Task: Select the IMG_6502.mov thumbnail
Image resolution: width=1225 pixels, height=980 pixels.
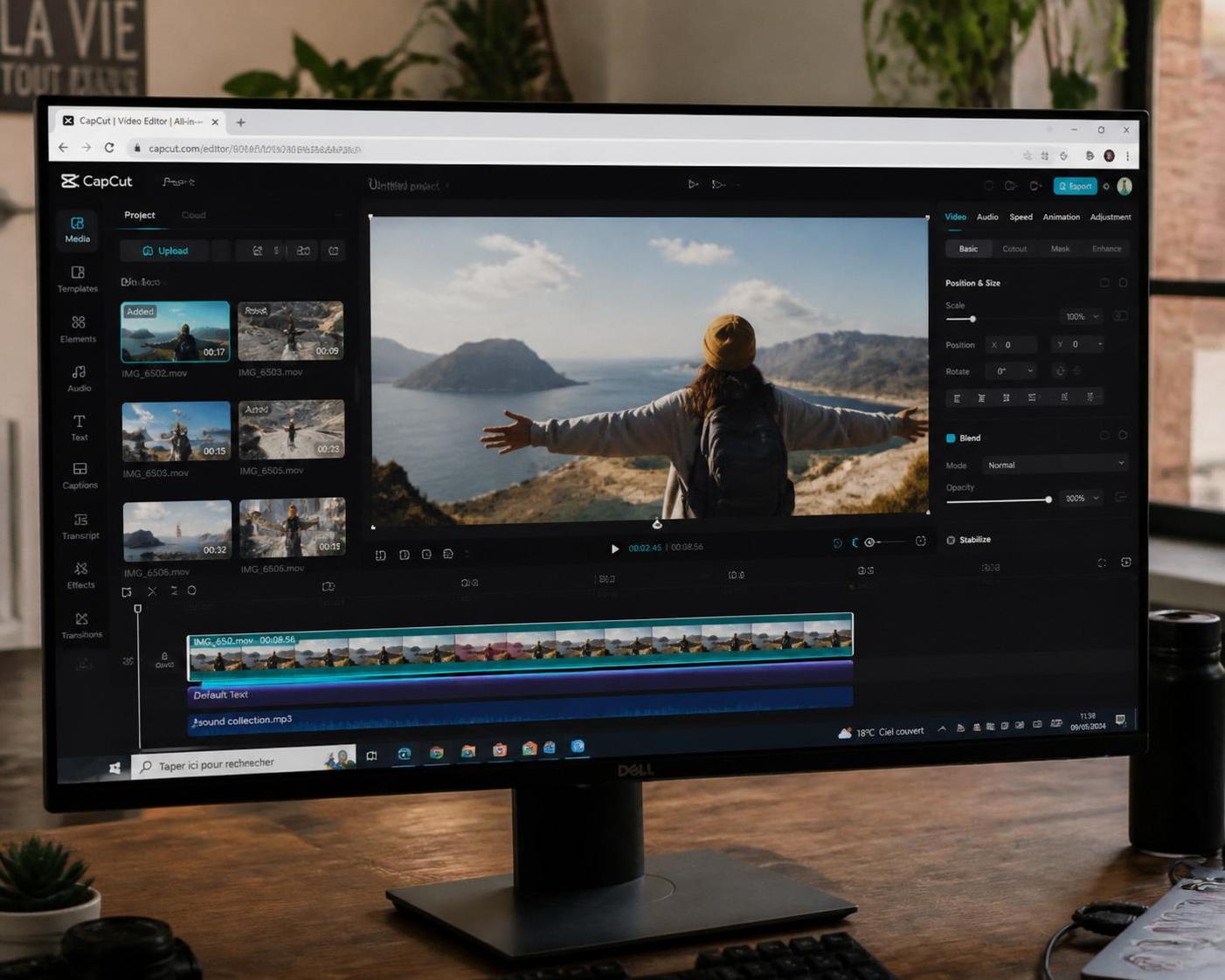Action: 175,332
